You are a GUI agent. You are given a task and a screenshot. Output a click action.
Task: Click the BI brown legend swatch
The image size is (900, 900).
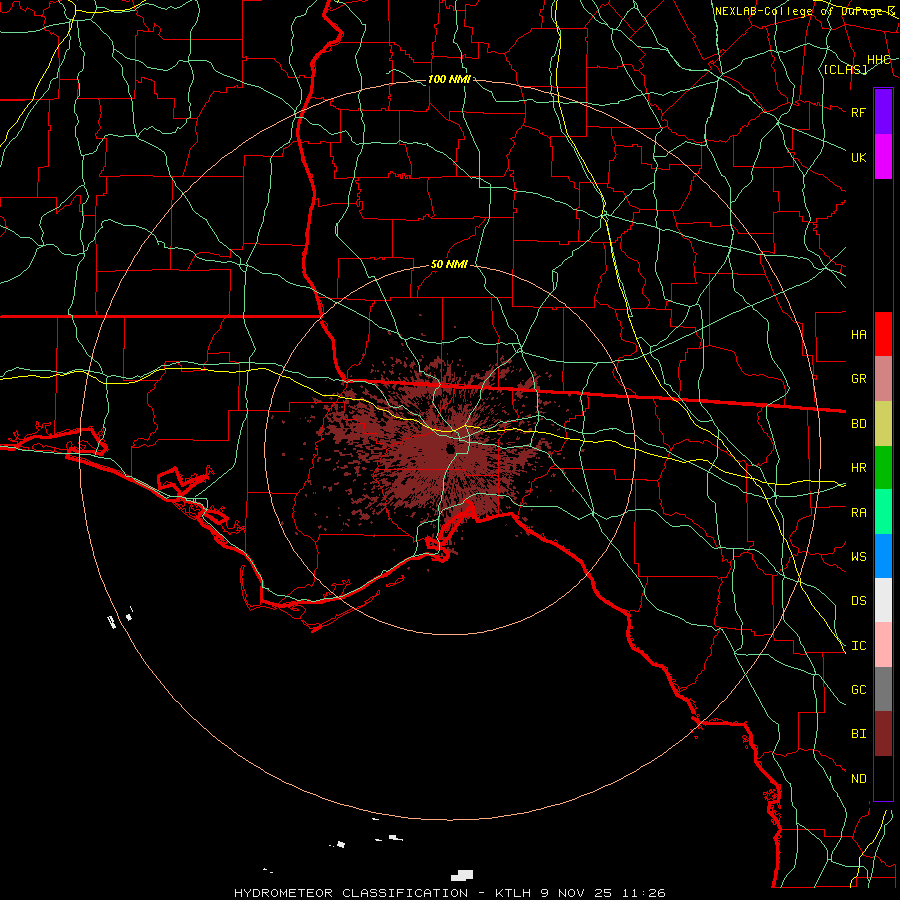coord(883,734)
